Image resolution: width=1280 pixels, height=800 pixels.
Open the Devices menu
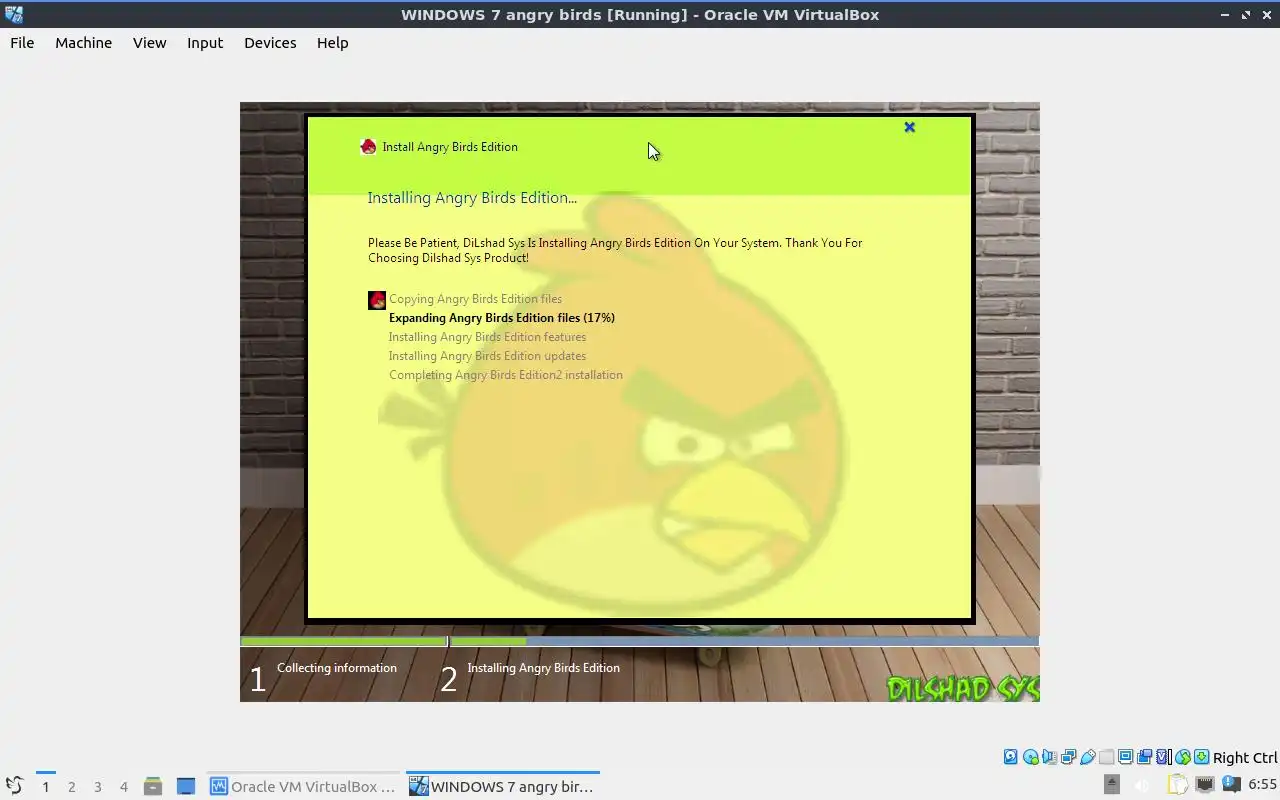point(270,43)
